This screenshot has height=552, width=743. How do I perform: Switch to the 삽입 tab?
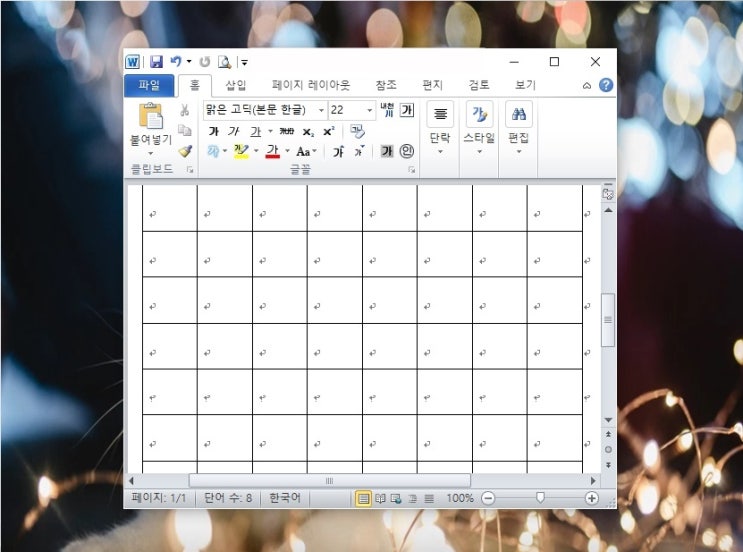[x=236, y=85]
